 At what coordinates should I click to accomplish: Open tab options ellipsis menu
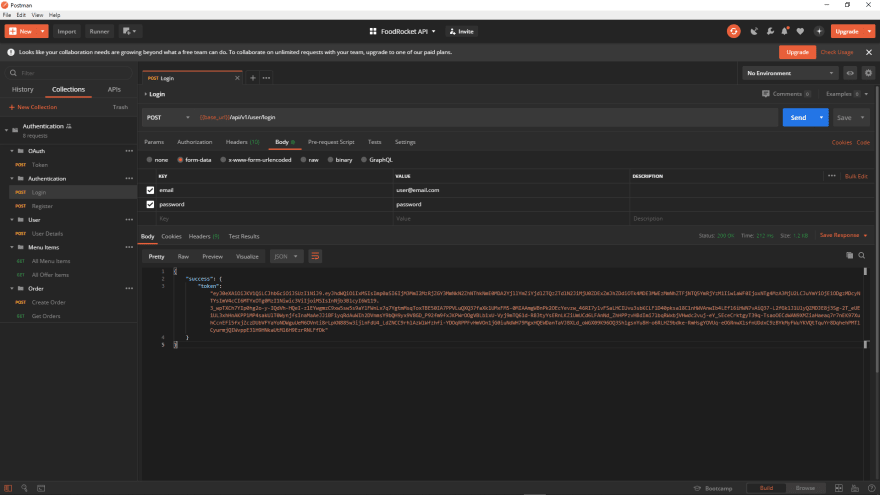(x=266, y=78)
